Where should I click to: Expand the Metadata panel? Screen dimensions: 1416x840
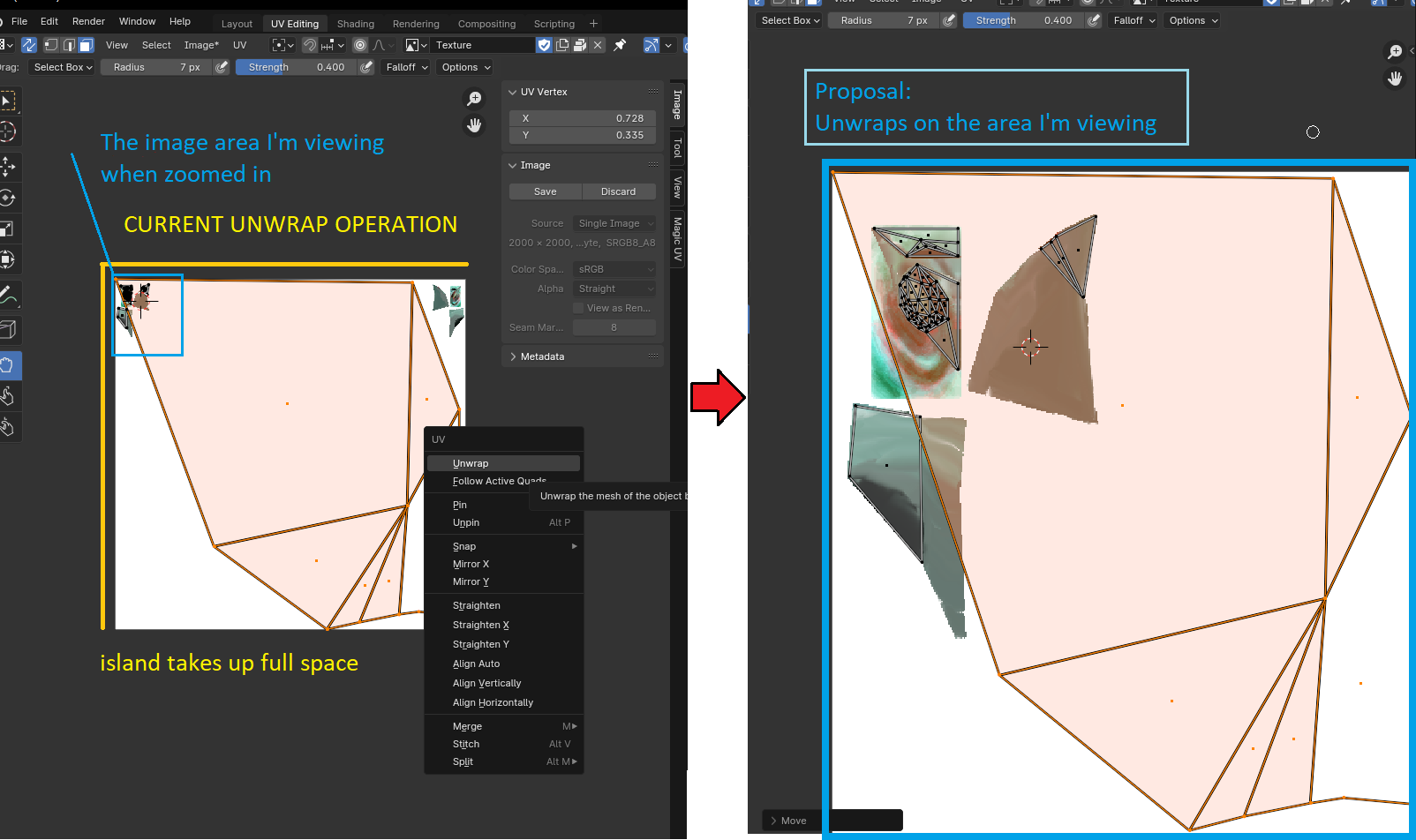coord(584,356)
